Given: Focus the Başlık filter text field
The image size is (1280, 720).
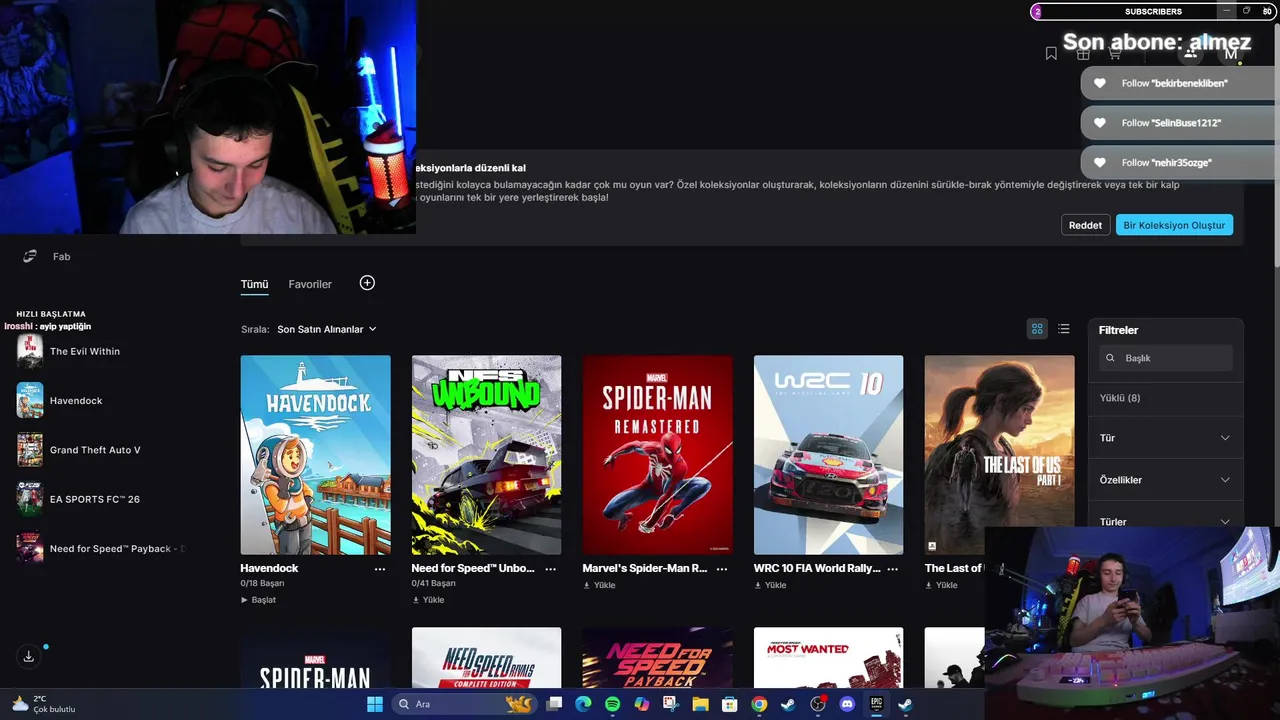Looking at the screenshot, I should click(x=1165, y=358).
